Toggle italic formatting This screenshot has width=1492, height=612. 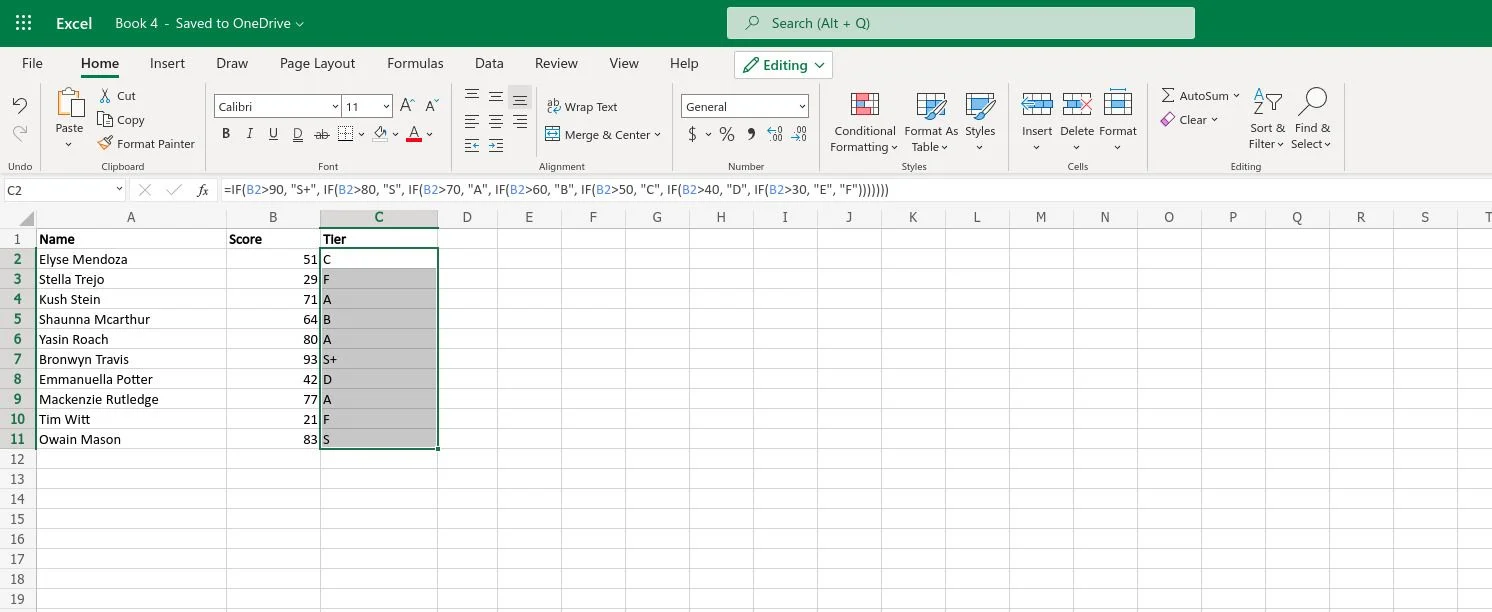[x=249, y=134]
